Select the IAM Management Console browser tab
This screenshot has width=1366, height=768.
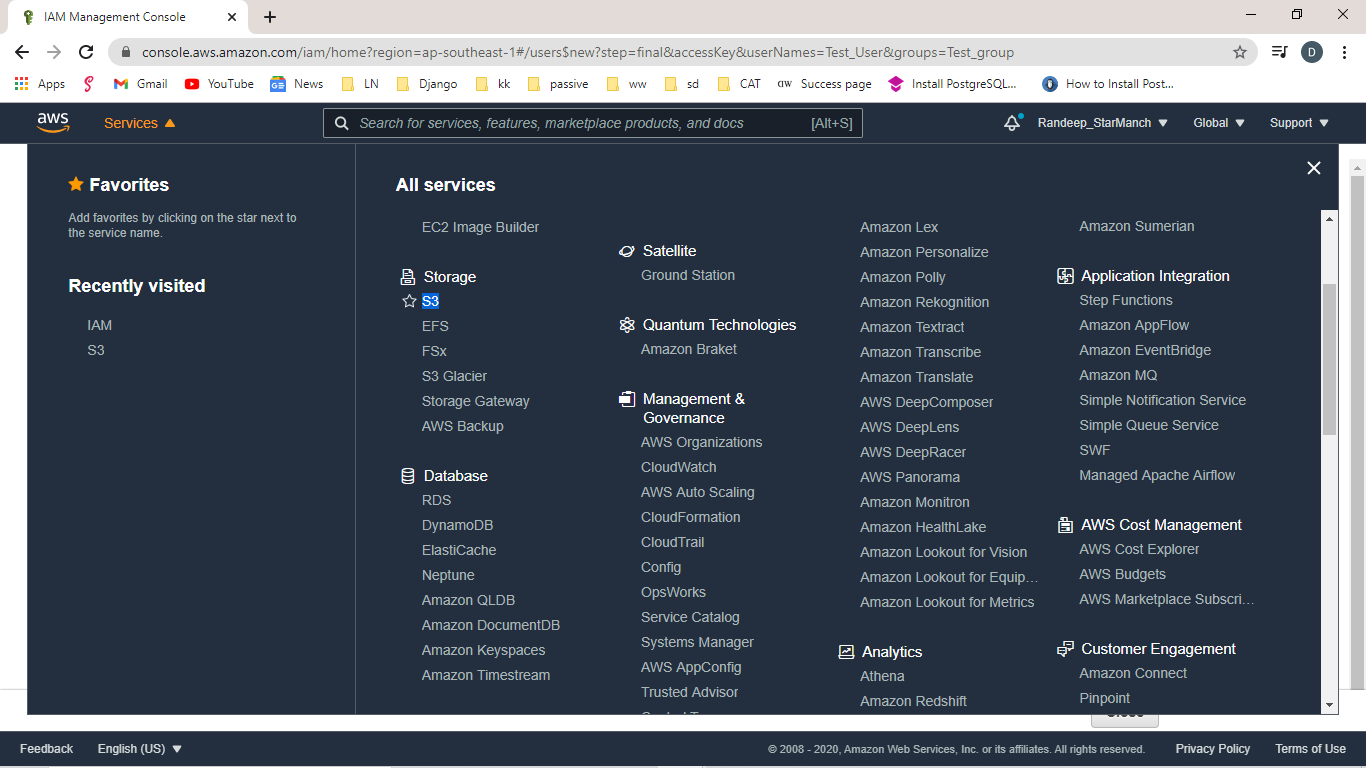point(128,17)
